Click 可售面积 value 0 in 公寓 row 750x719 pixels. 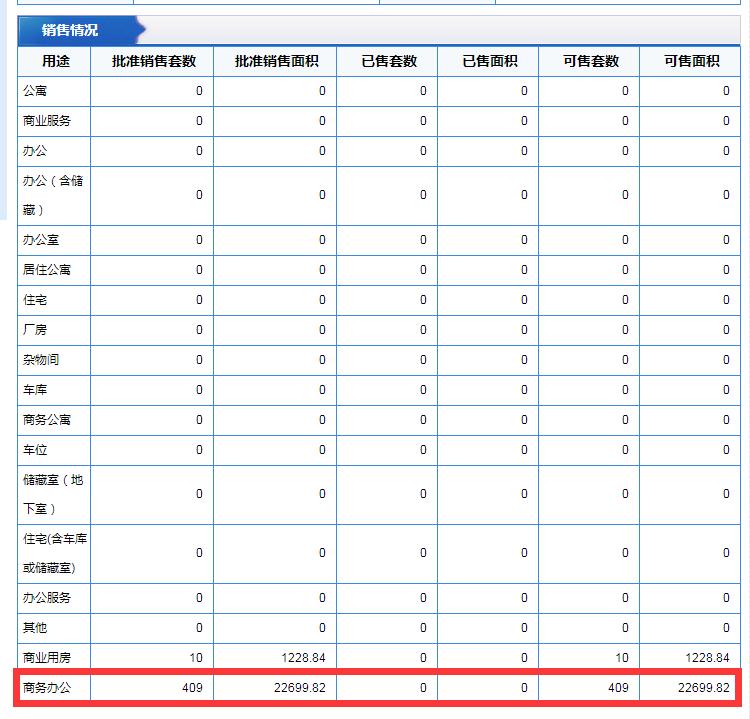[x=726, y=91]
